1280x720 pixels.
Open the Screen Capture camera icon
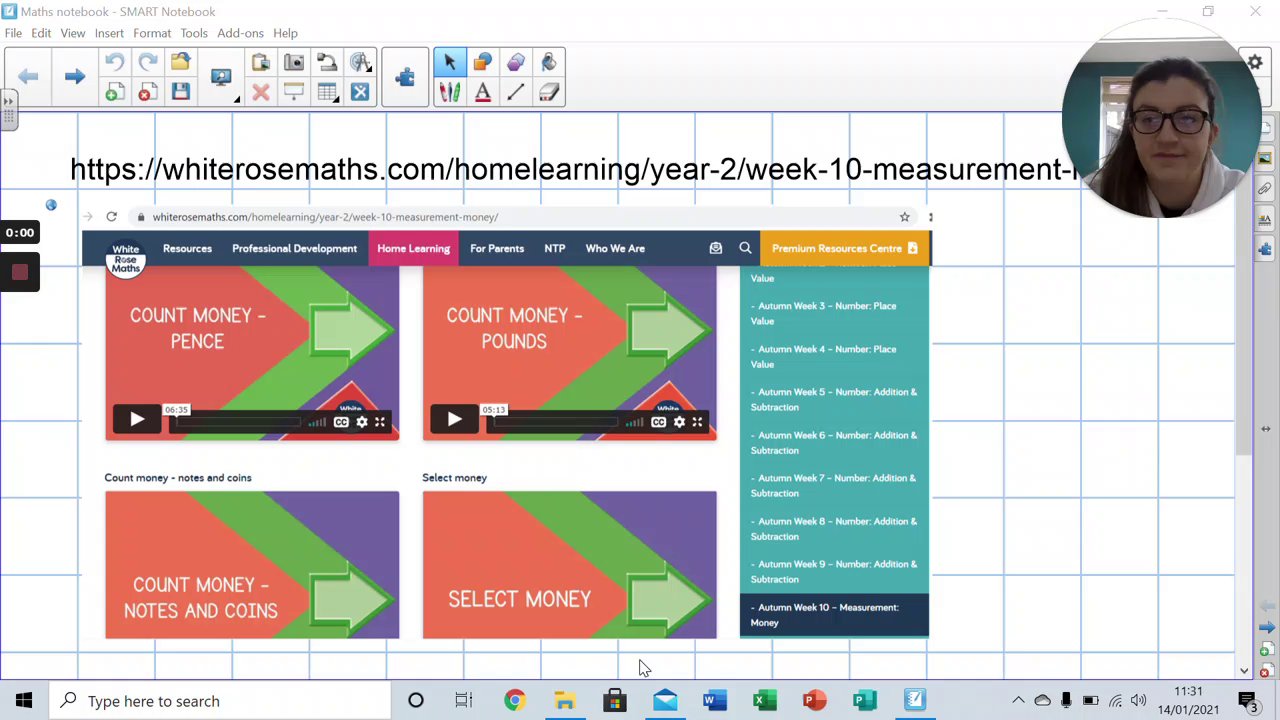(293, 63)
